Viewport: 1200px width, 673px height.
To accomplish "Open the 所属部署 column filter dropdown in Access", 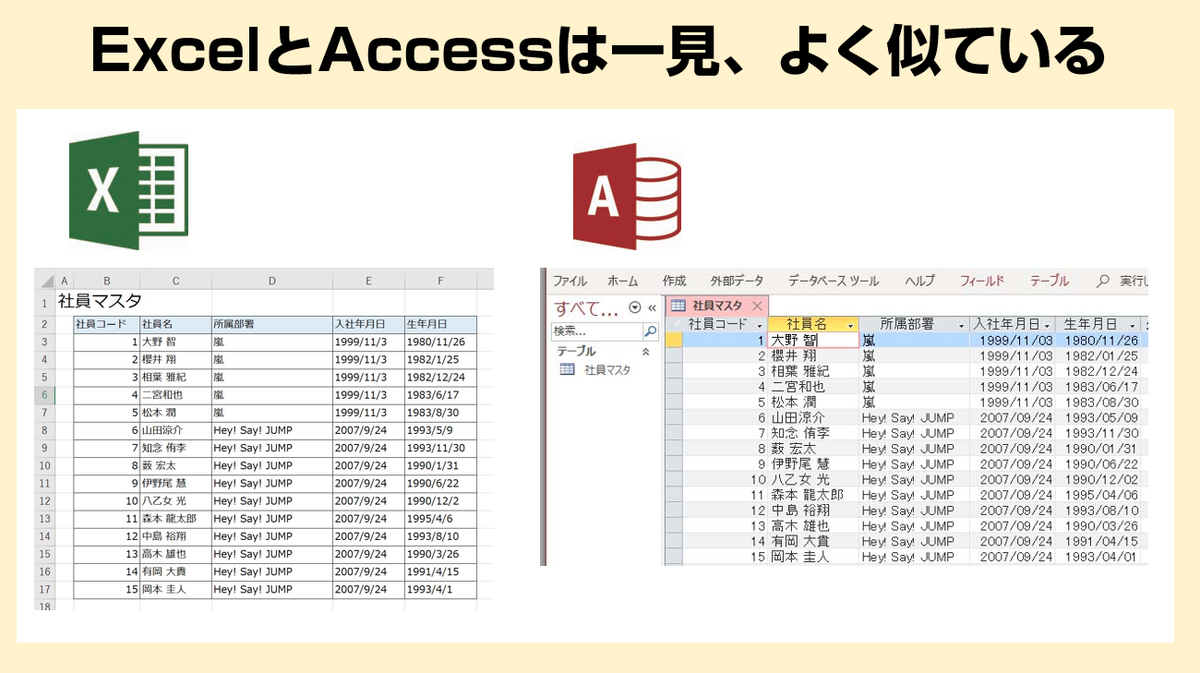I will (x=963, y=325).
